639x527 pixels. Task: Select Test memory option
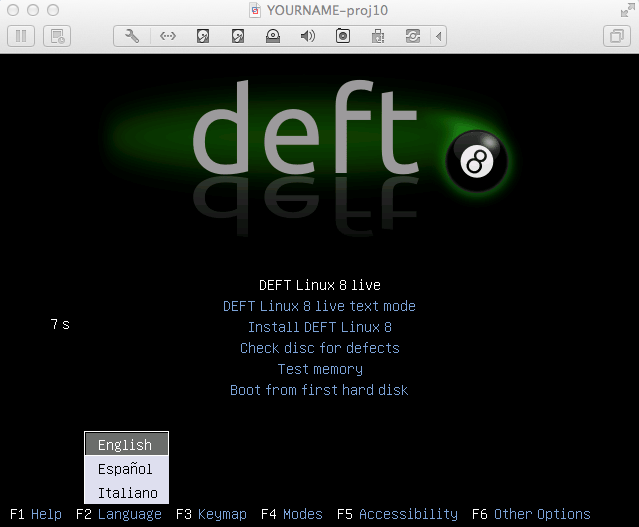tap(320, 369)
